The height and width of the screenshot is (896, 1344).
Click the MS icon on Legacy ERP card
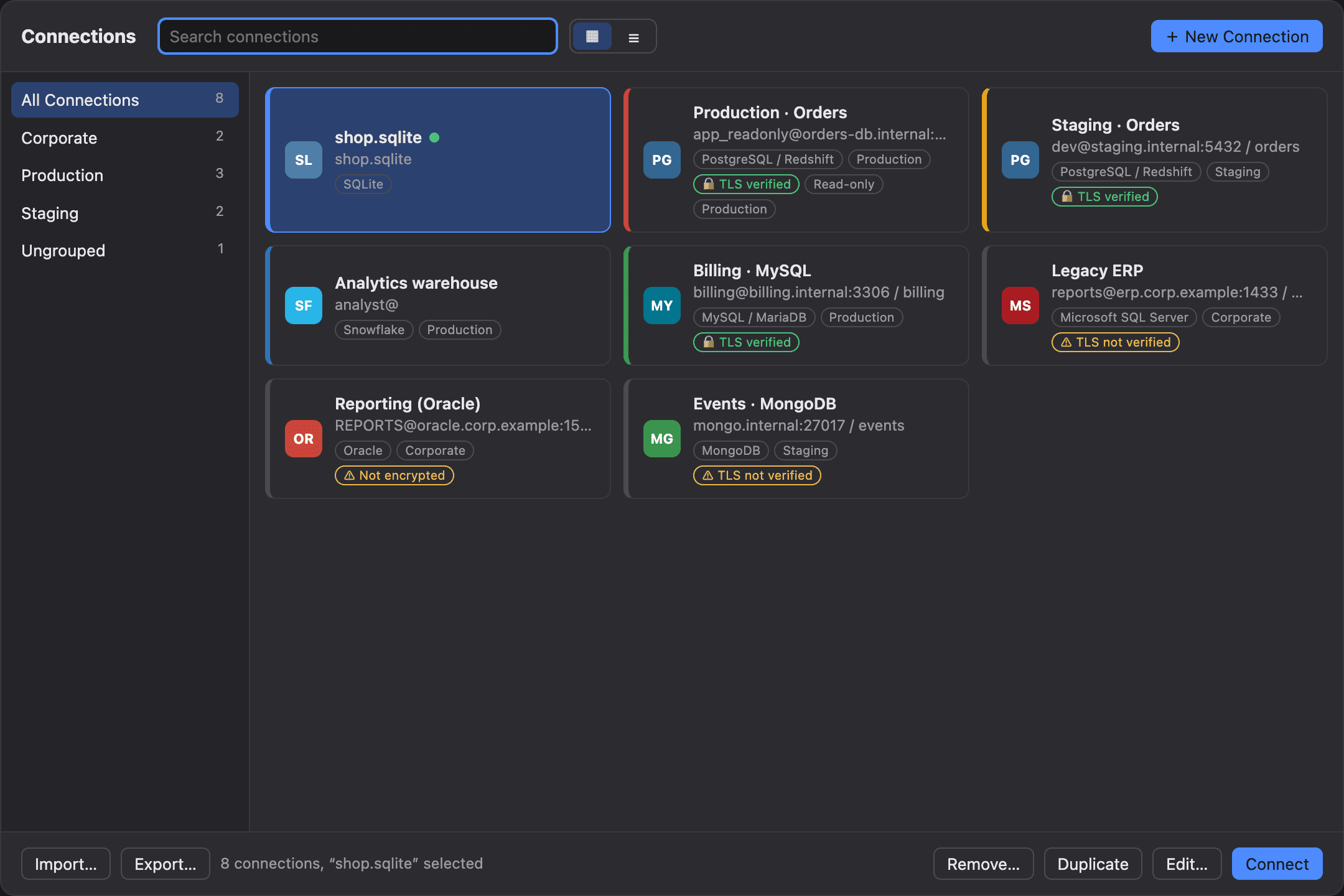1020,306
